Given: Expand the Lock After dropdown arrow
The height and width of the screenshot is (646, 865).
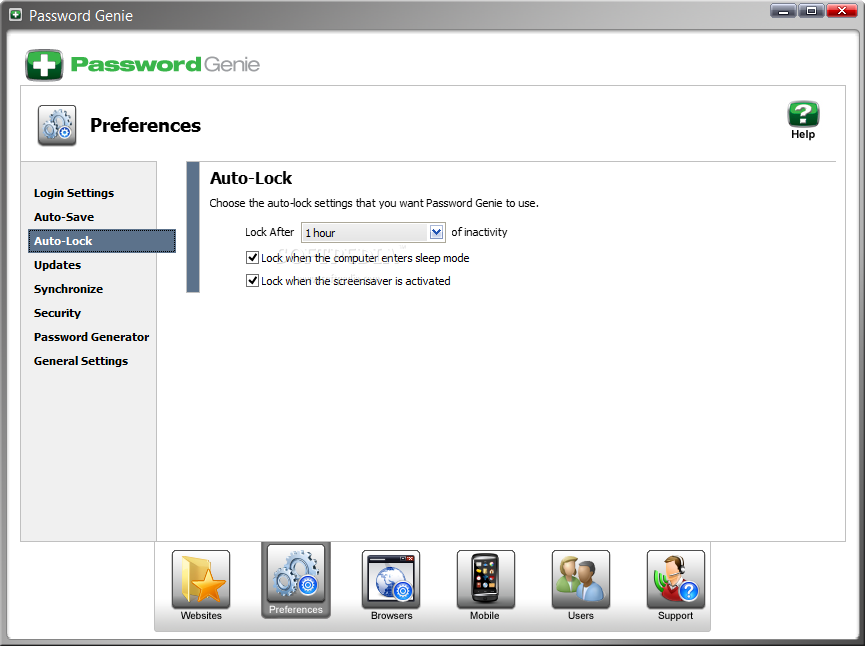Looking at the screenshot, I should pos(436,232).
